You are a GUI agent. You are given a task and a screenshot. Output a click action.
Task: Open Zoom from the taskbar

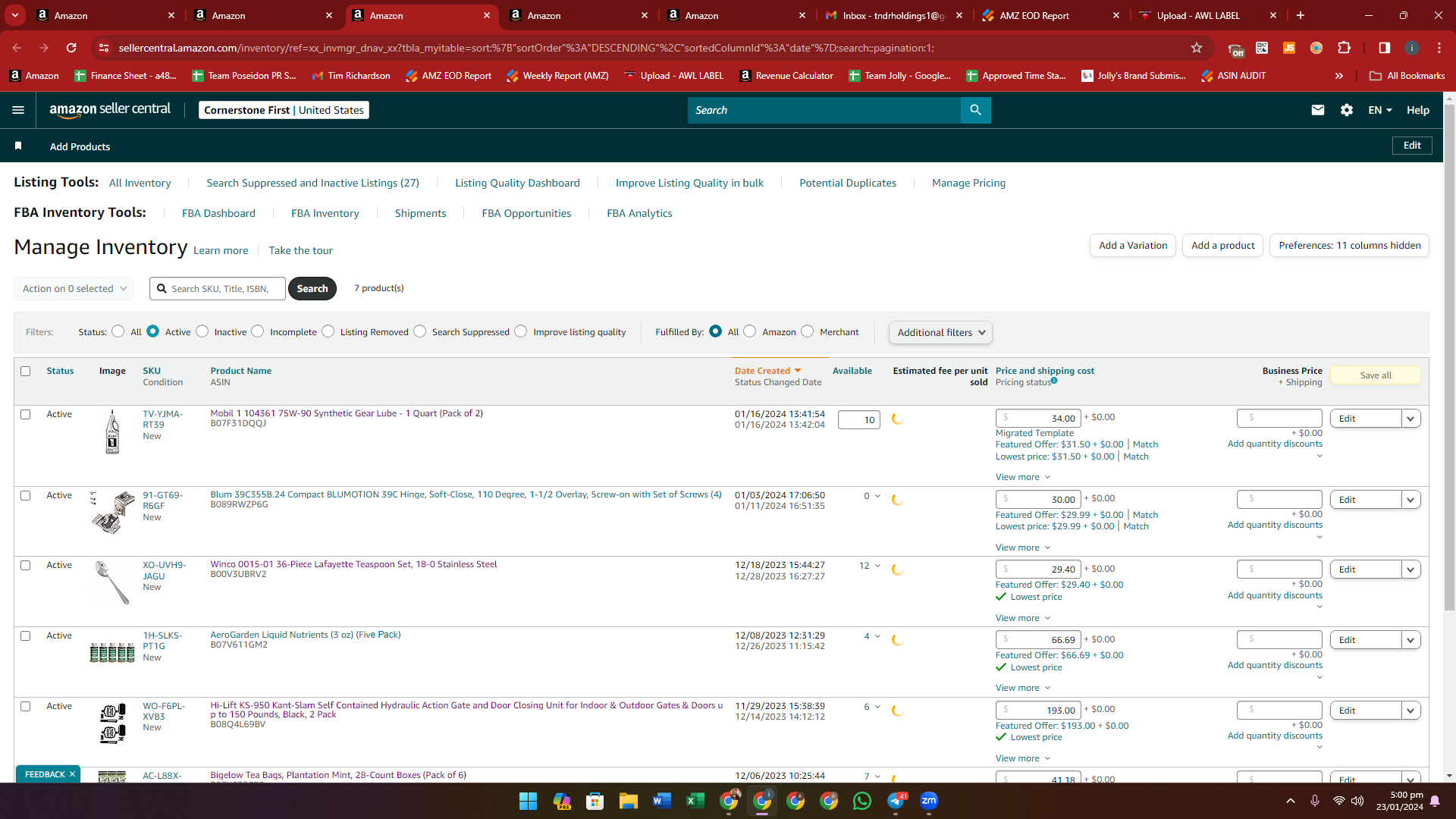tap(929, 801)
